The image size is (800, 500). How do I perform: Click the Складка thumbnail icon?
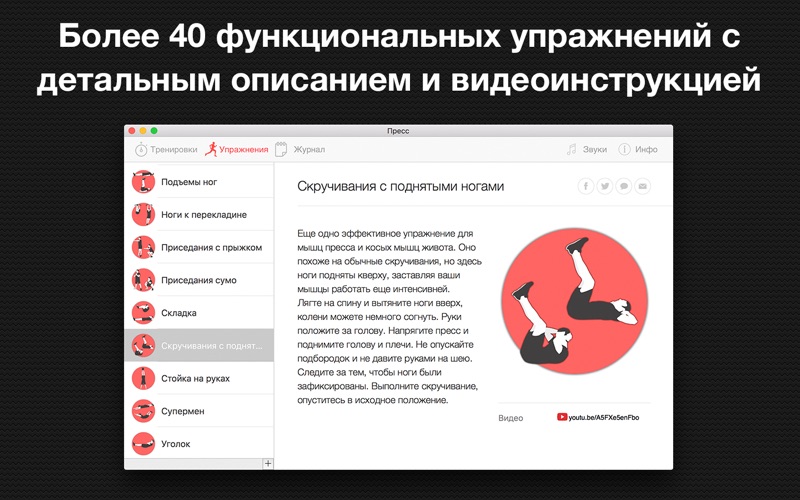143,313
